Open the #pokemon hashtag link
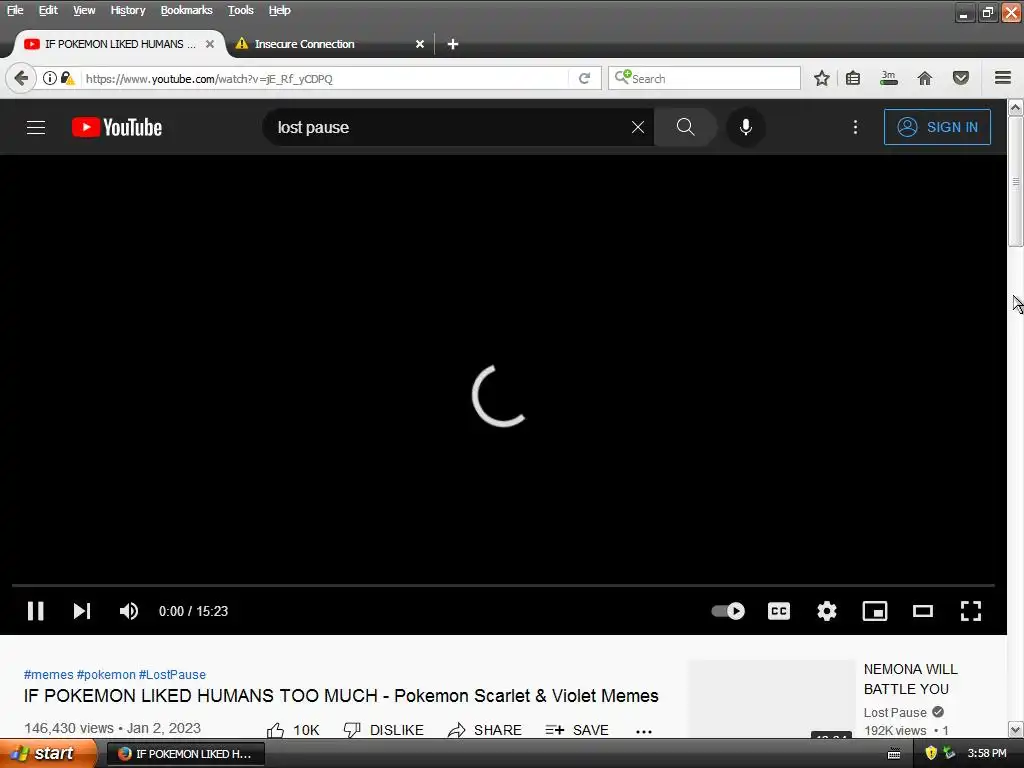This screenshot has width=1024, height=768. coord(106,675)
